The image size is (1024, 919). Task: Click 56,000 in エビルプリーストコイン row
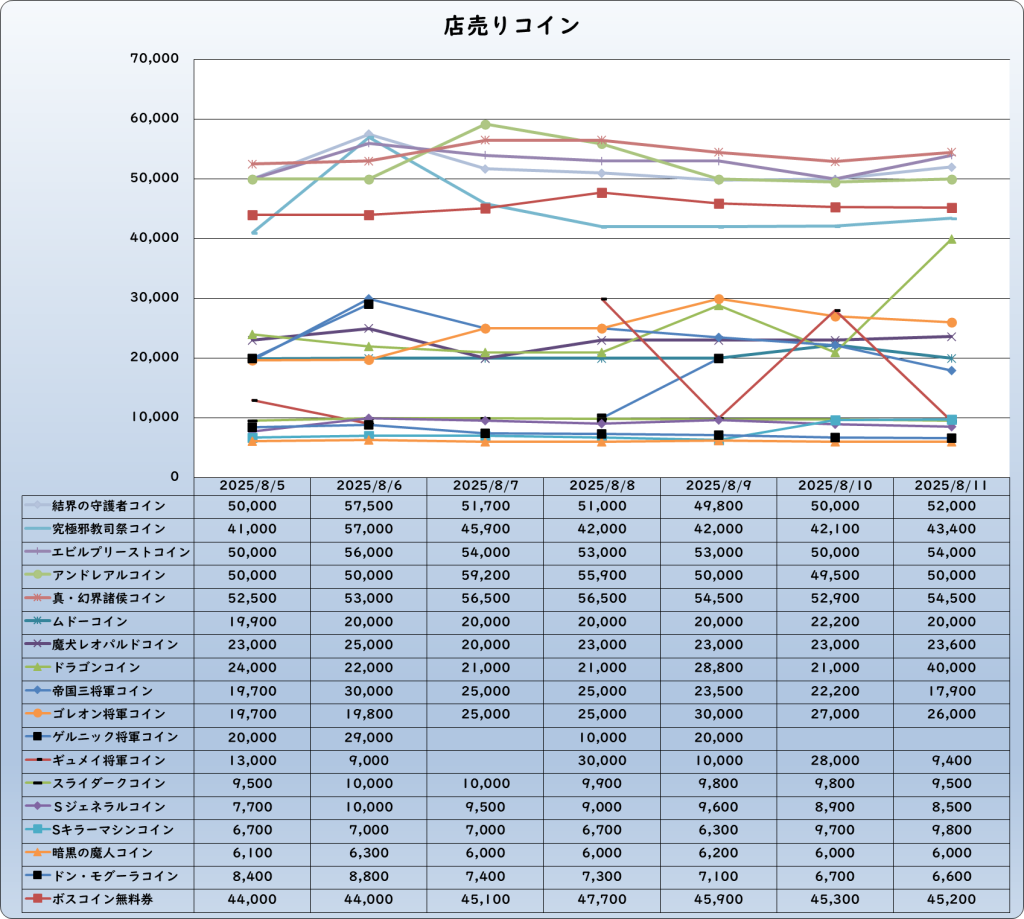click(x=369, y=553)
